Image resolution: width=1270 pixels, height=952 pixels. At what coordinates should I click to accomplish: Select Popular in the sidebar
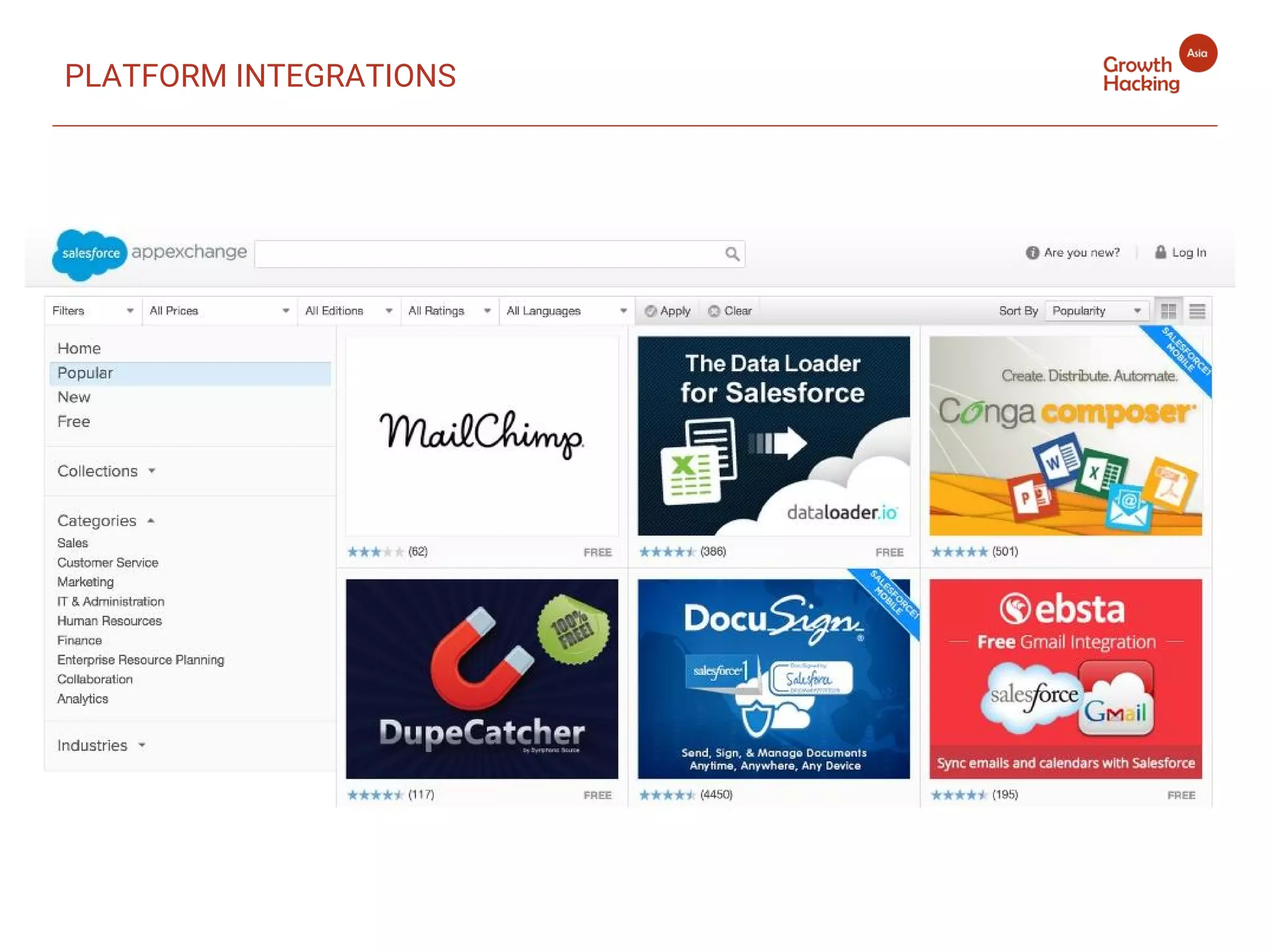click(x=190, y=373)
